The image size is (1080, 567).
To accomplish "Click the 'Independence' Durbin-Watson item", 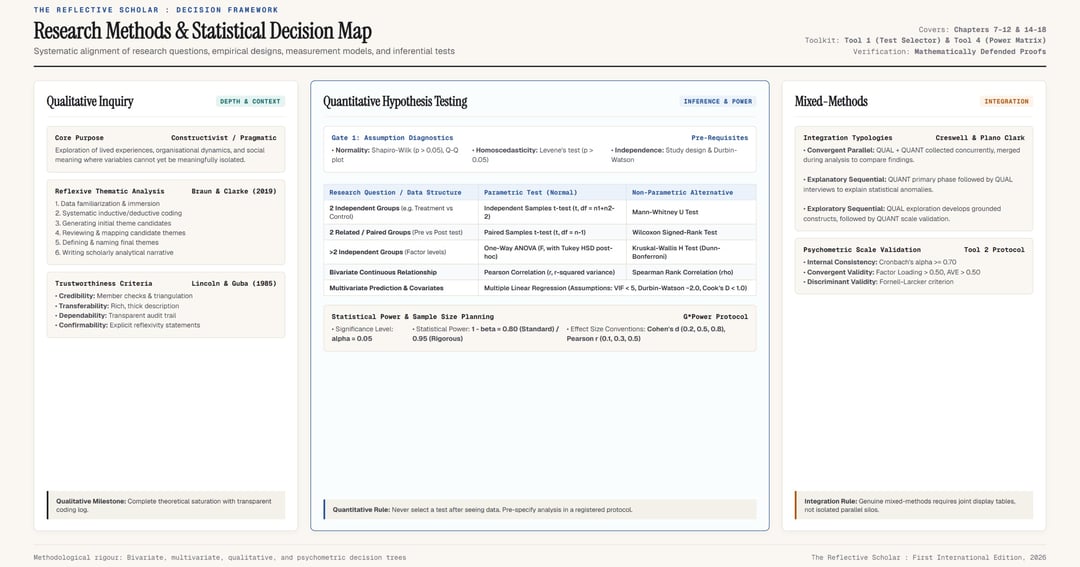I will click(x=675, y=155).
